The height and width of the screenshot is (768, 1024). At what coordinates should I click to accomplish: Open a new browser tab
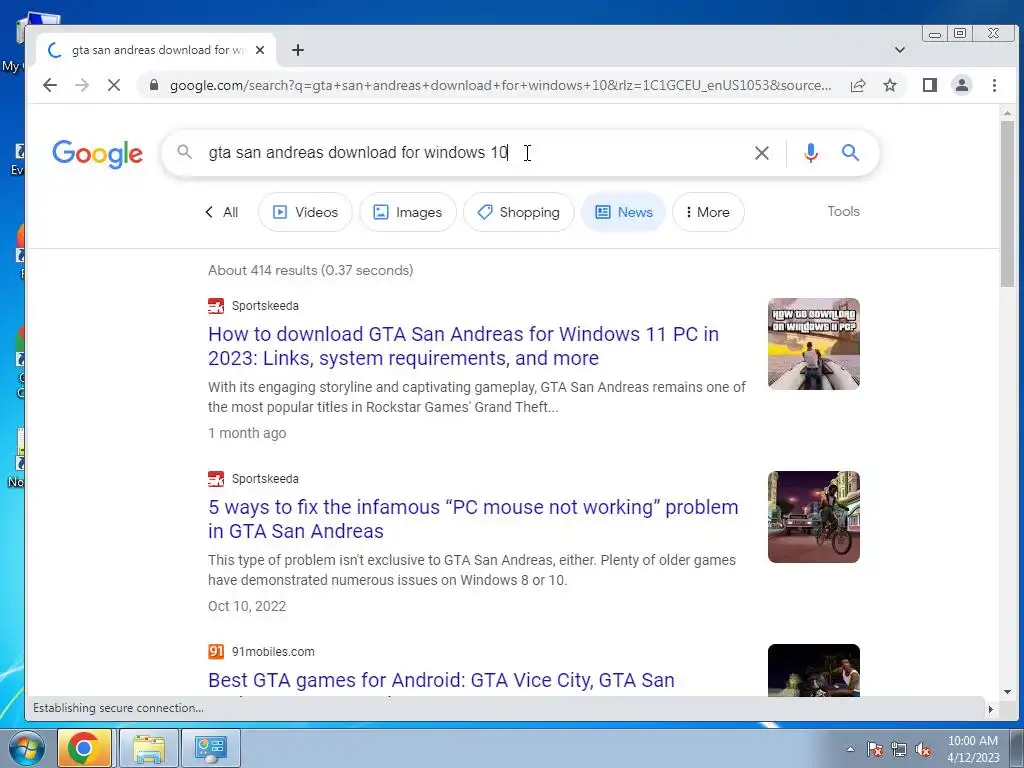click(x=298, y=50)
